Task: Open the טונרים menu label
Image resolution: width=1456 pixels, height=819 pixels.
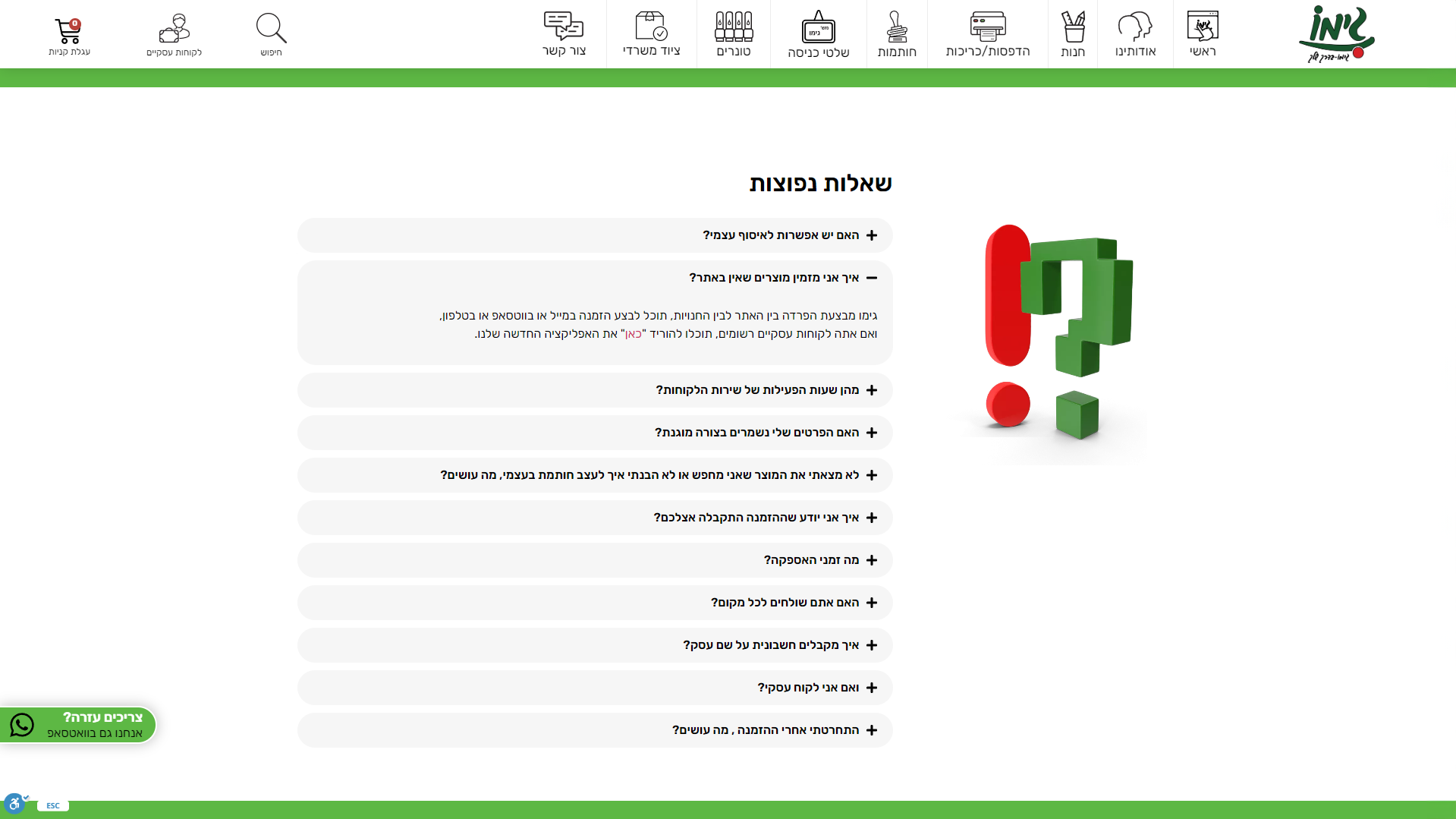Action: [734, 52]
